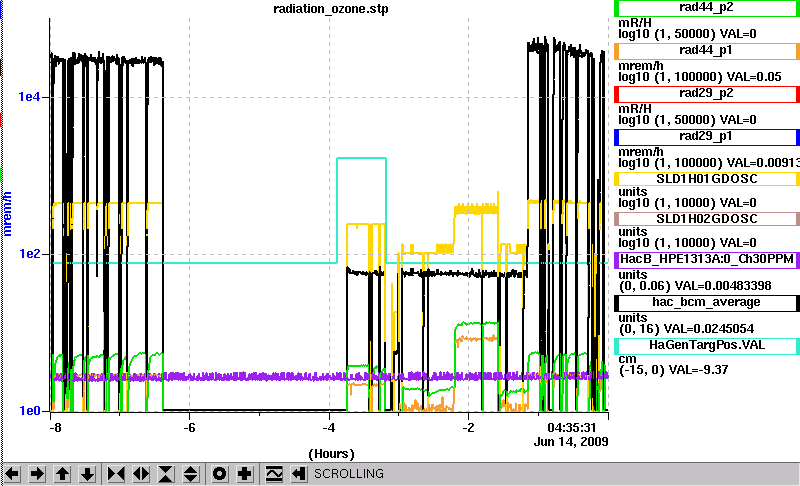Select the rad44_p2 legend entry
This screenshot has width=800, height=486.
click(x=707, y=8)
